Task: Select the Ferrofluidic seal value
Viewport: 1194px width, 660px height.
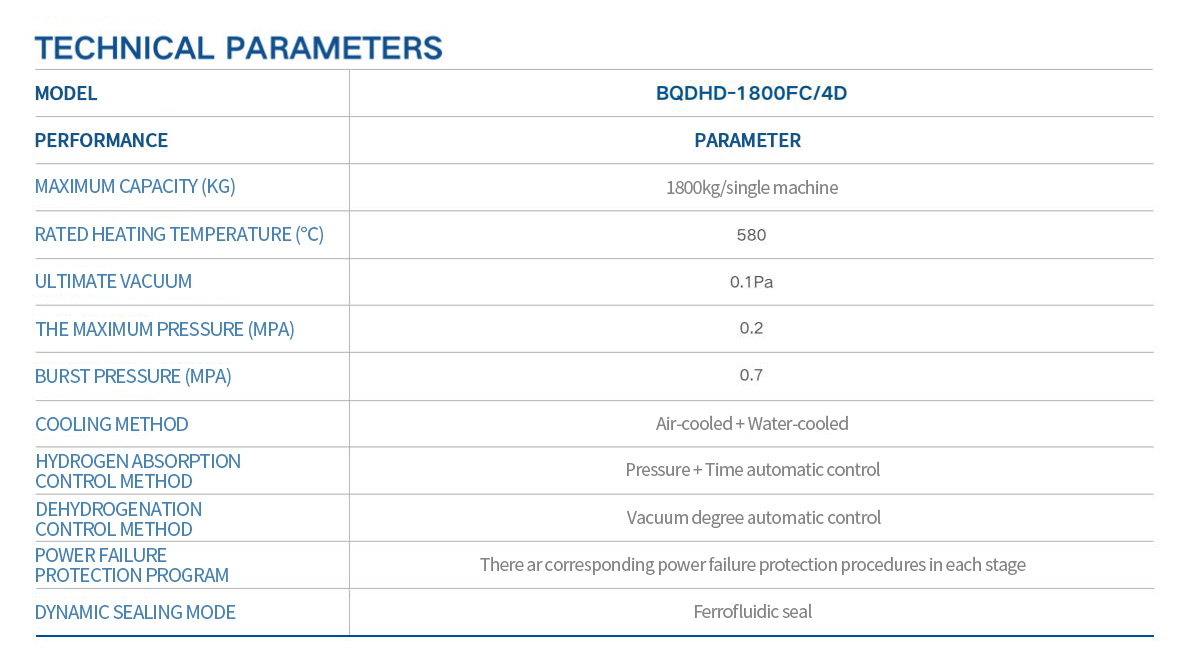Action: click(x=753, y=612)
